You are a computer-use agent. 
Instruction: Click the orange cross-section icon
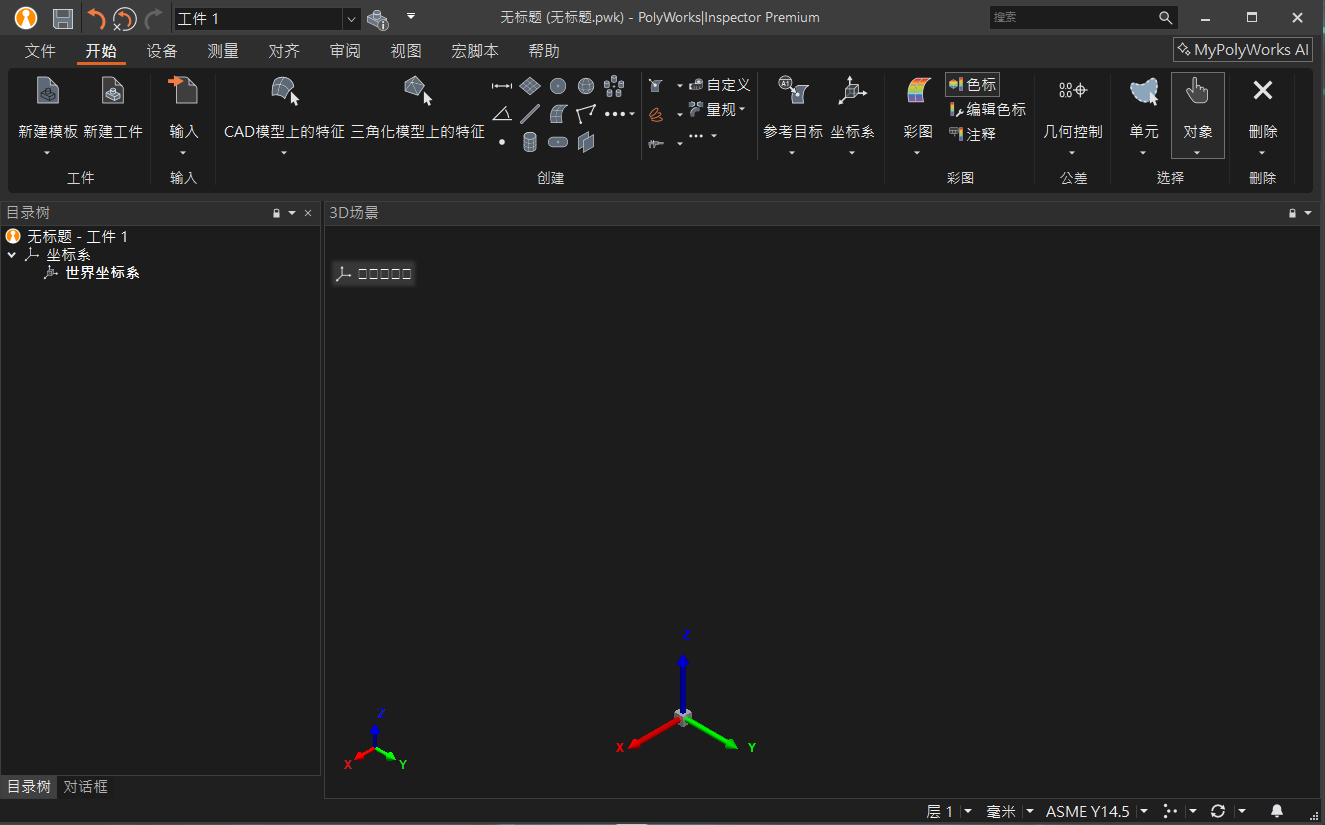tap(656, 114)
